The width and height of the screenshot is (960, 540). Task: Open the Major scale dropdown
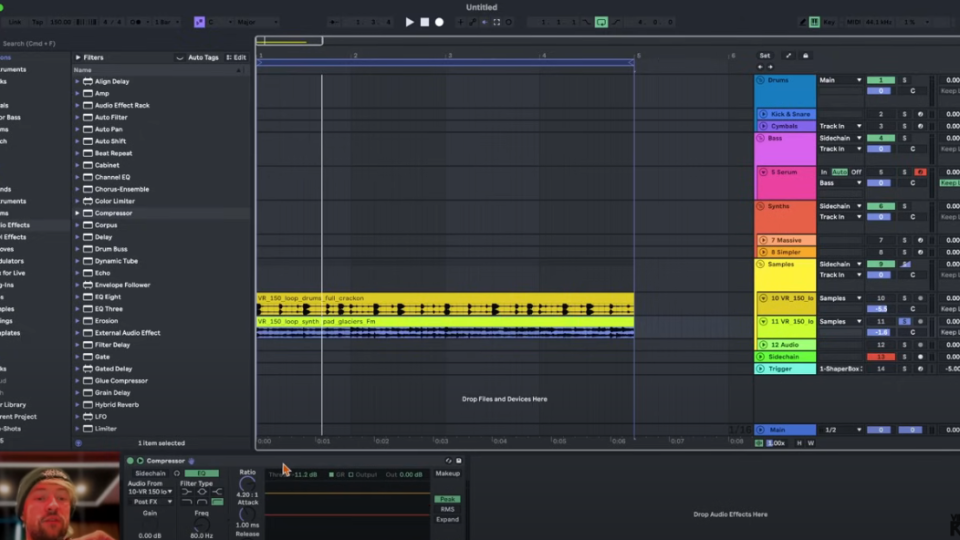tap(257, 22)
